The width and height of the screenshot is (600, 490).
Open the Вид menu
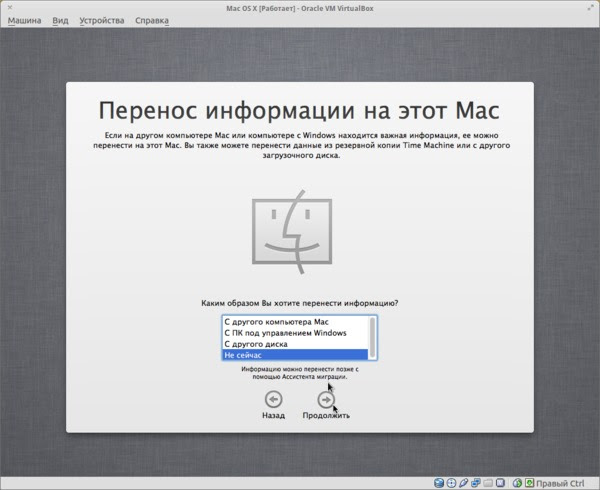tap(60, 21)
